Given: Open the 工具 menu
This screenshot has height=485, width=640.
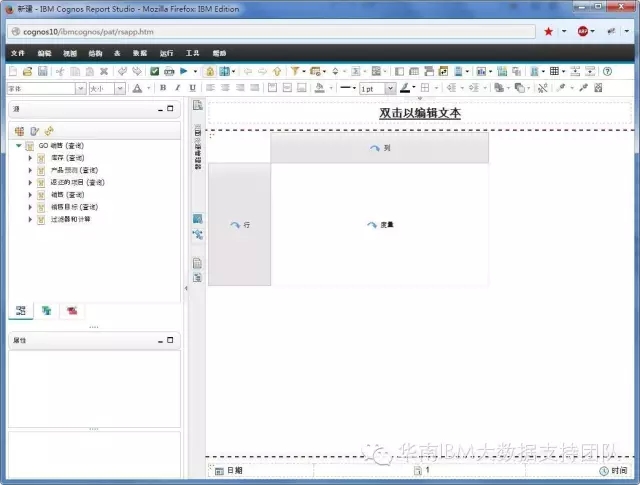Looking at the screenshot, I should tap(192, 53).
